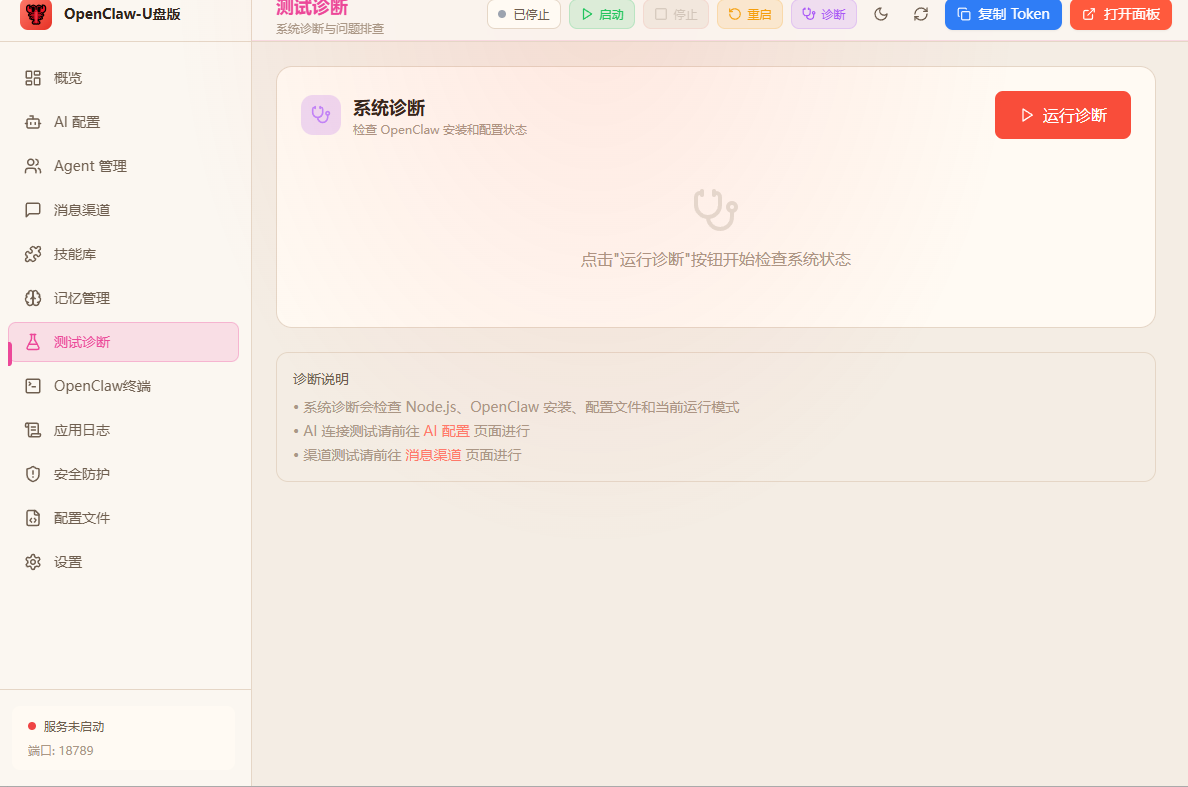Click the OpenClaw logo icon
The height and width of the screenshot is (787, 1188).
(36, 14)
